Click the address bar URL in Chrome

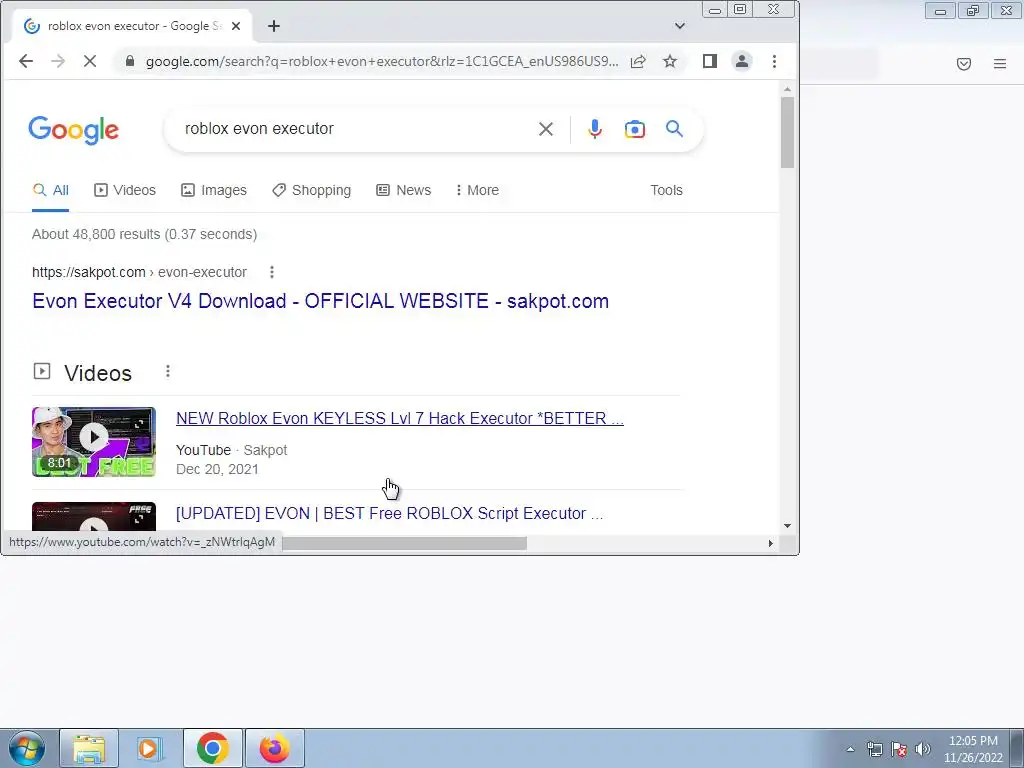382,61
